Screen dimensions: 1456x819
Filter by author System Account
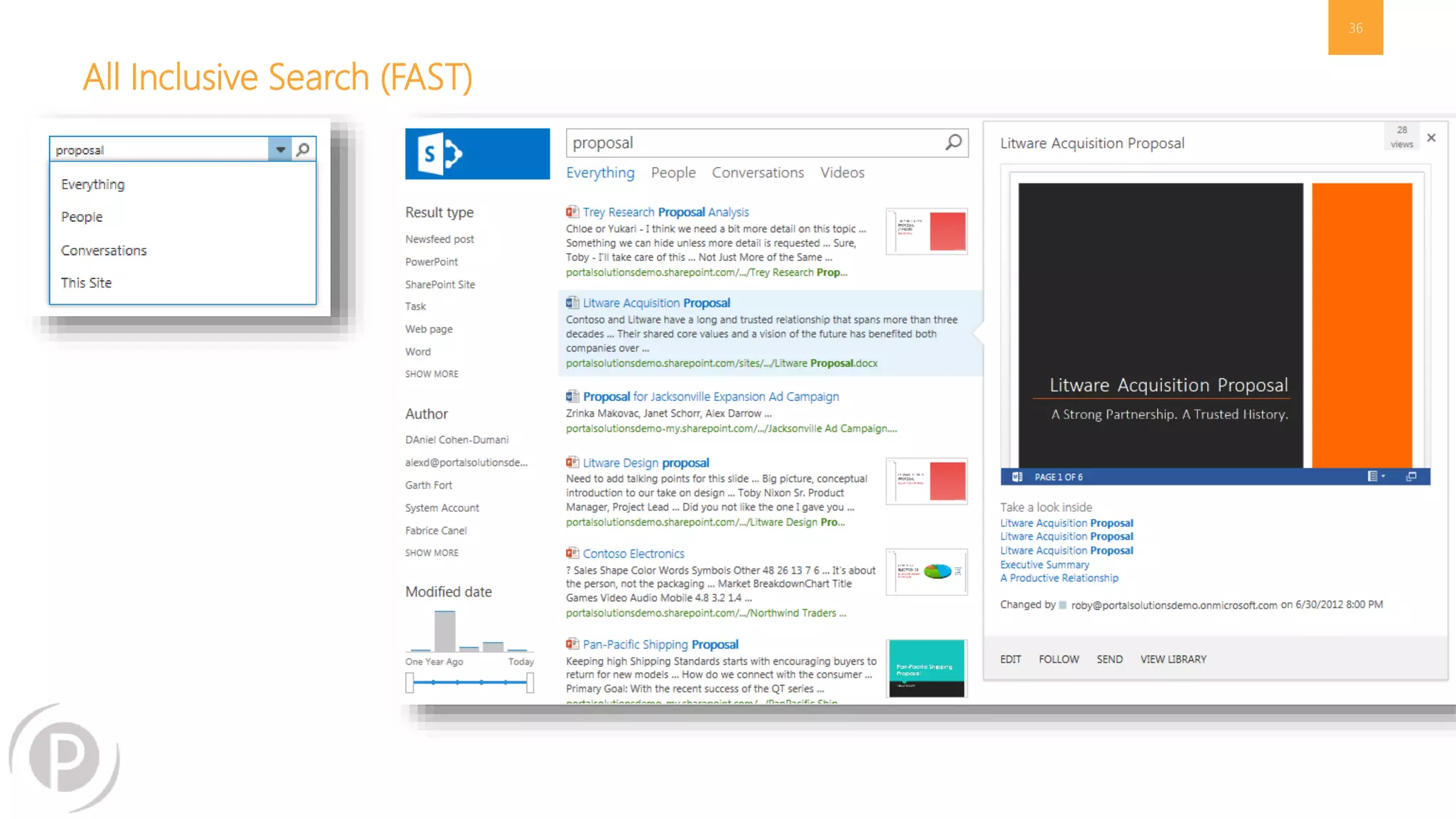442,508
